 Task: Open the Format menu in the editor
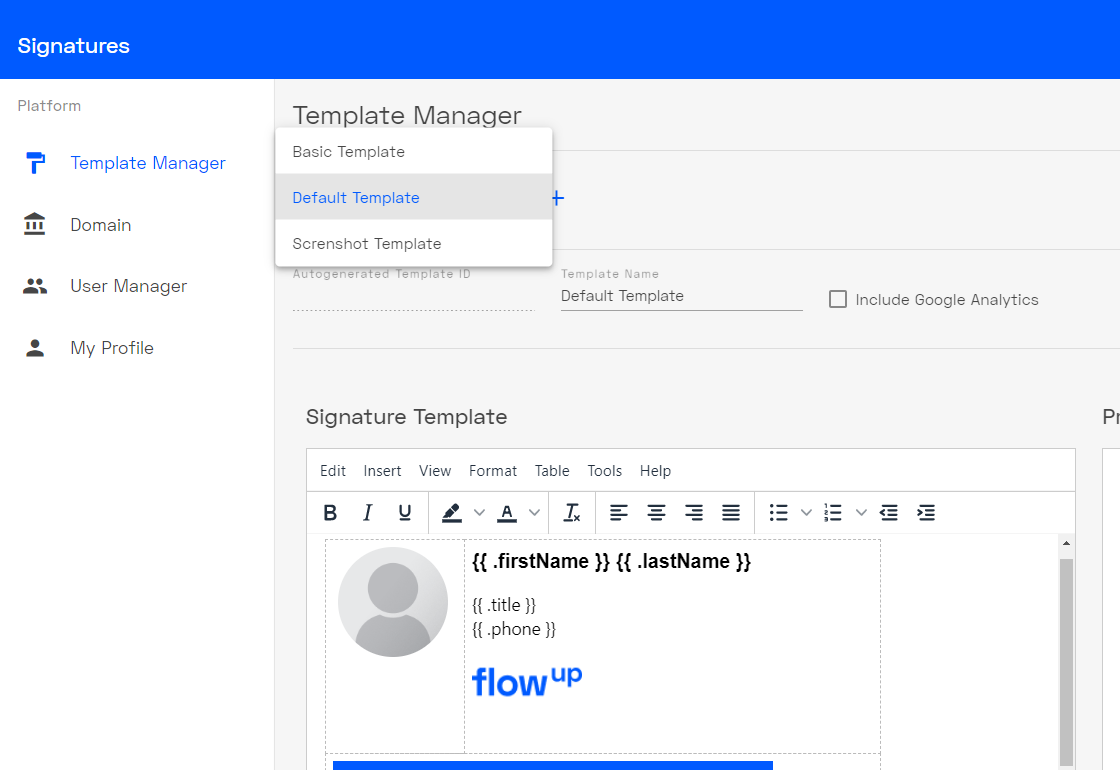coord(493,470)
